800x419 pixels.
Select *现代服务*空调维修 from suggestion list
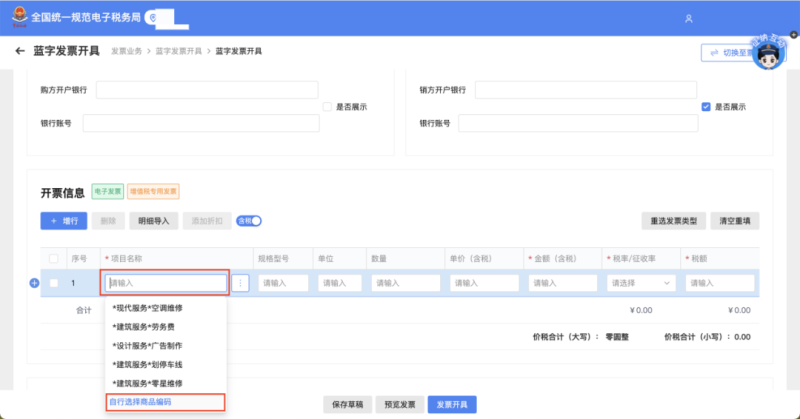(147, 308)
